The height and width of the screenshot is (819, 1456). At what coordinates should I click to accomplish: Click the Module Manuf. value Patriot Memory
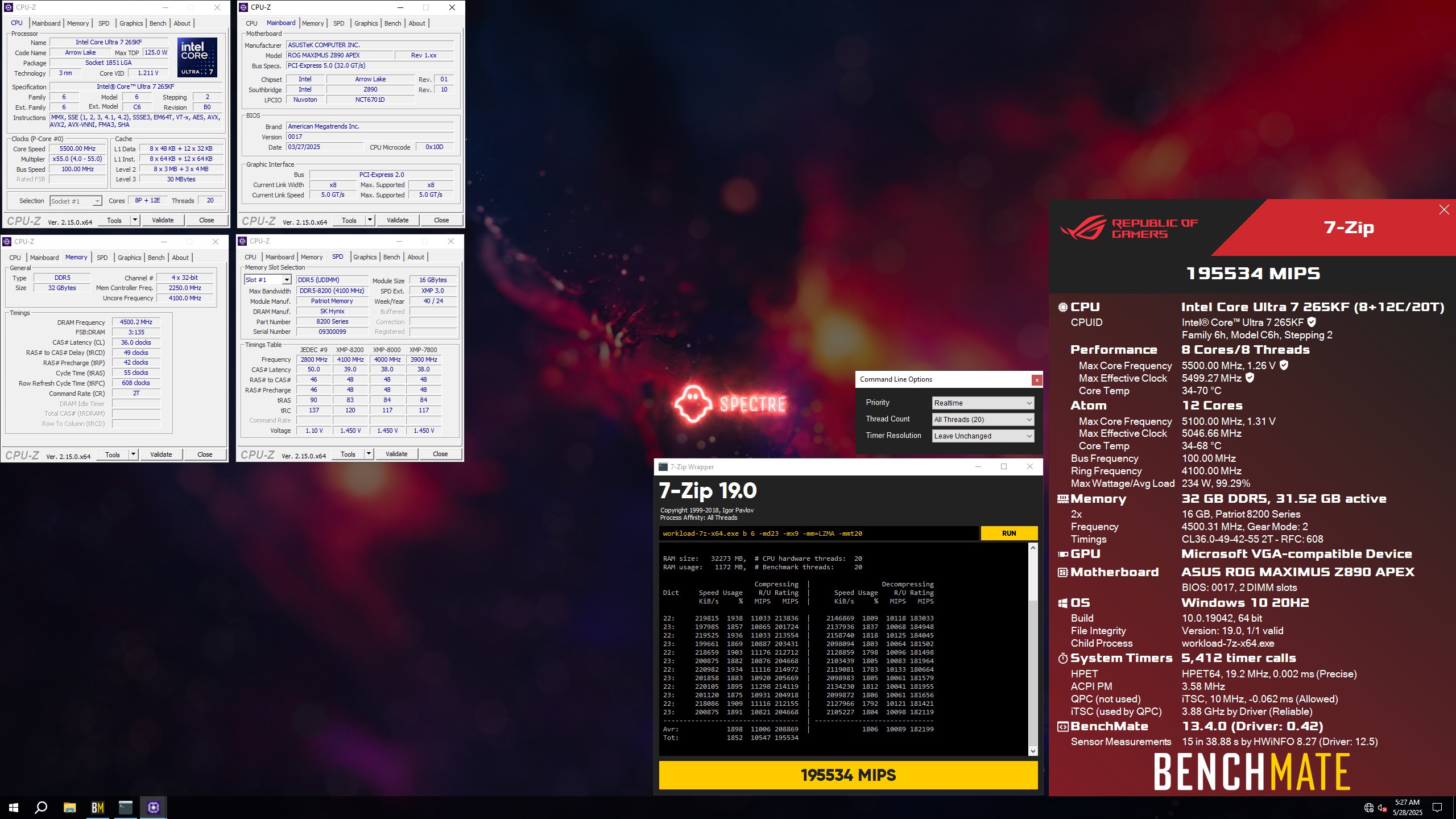(332, 301)
